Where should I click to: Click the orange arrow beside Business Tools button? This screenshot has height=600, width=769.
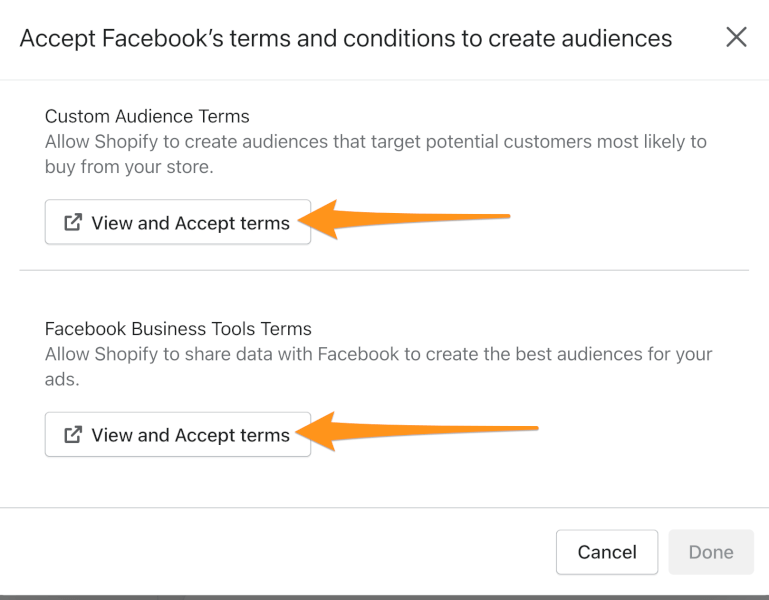[x=417, y=432]
